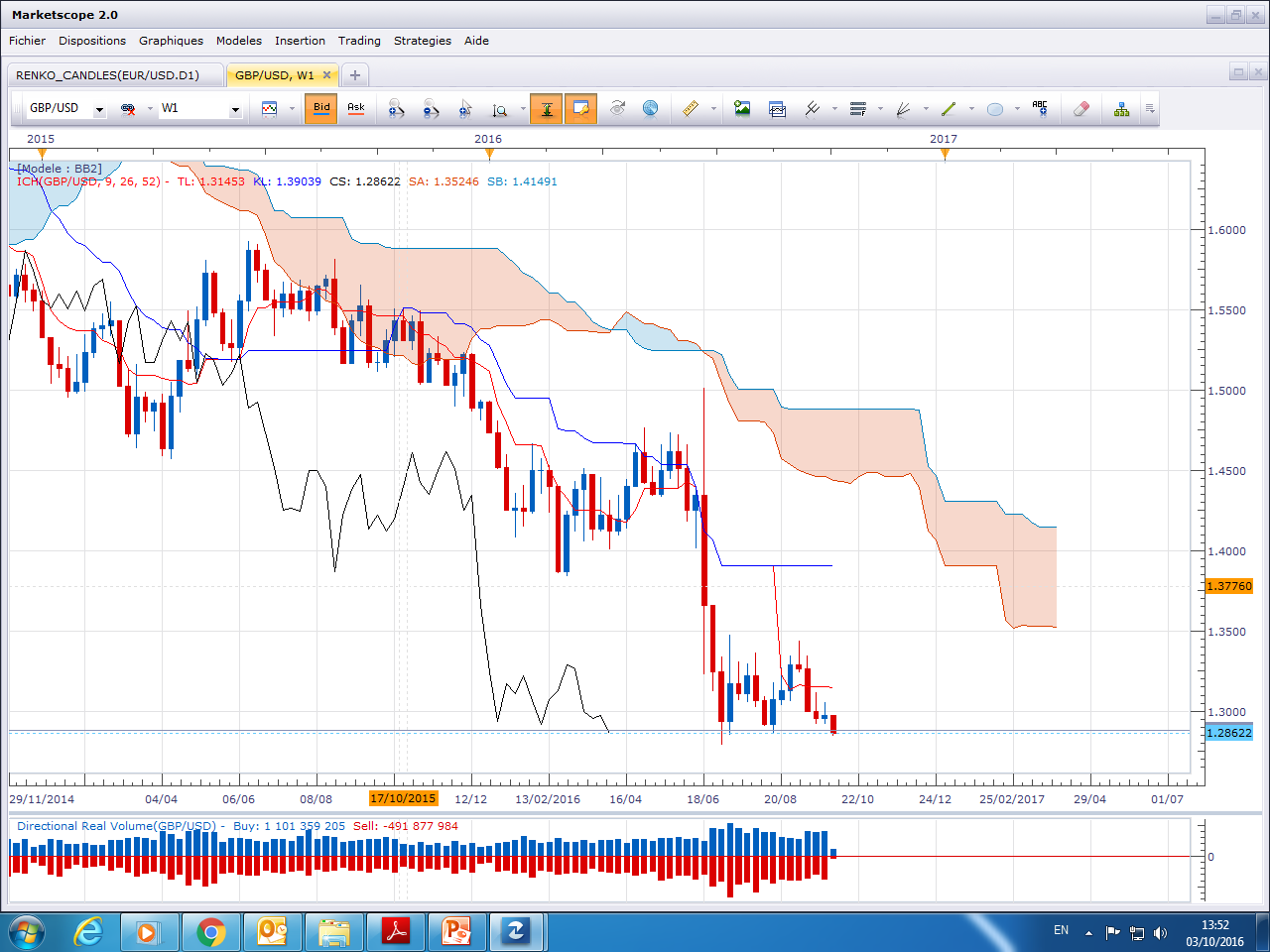Close the GBP/USD, W1 tab
Screen dimensions: 1270x952
(x=326, y=75)
